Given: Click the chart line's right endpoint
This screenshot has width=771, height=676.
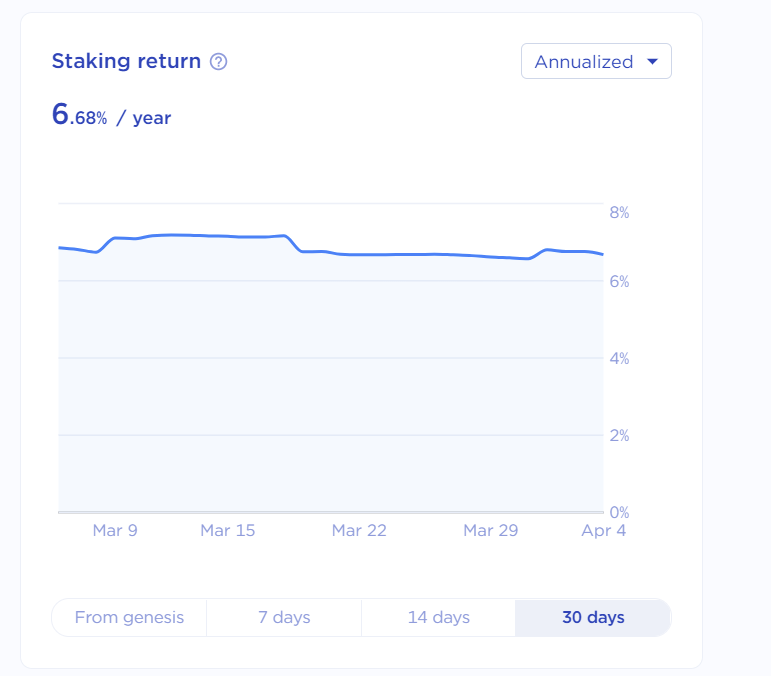Looking at the screenshot, I should pos(602,255).
